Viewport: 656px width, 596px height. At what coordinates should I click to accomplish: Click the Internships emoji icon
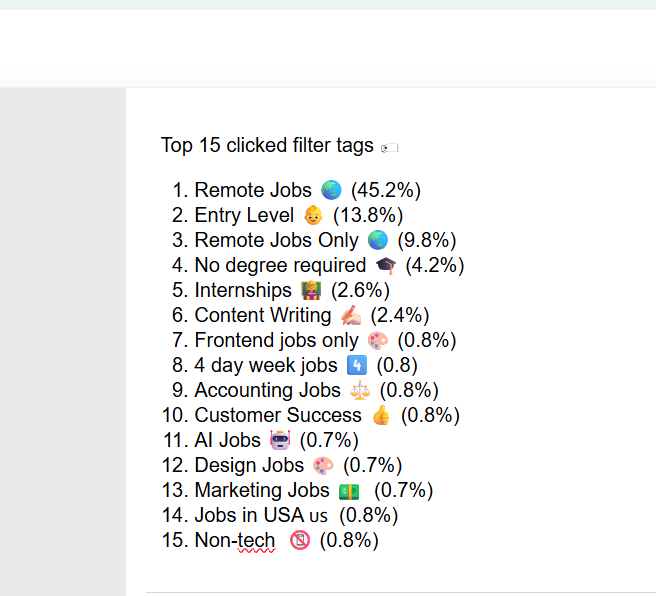[310, 291]
